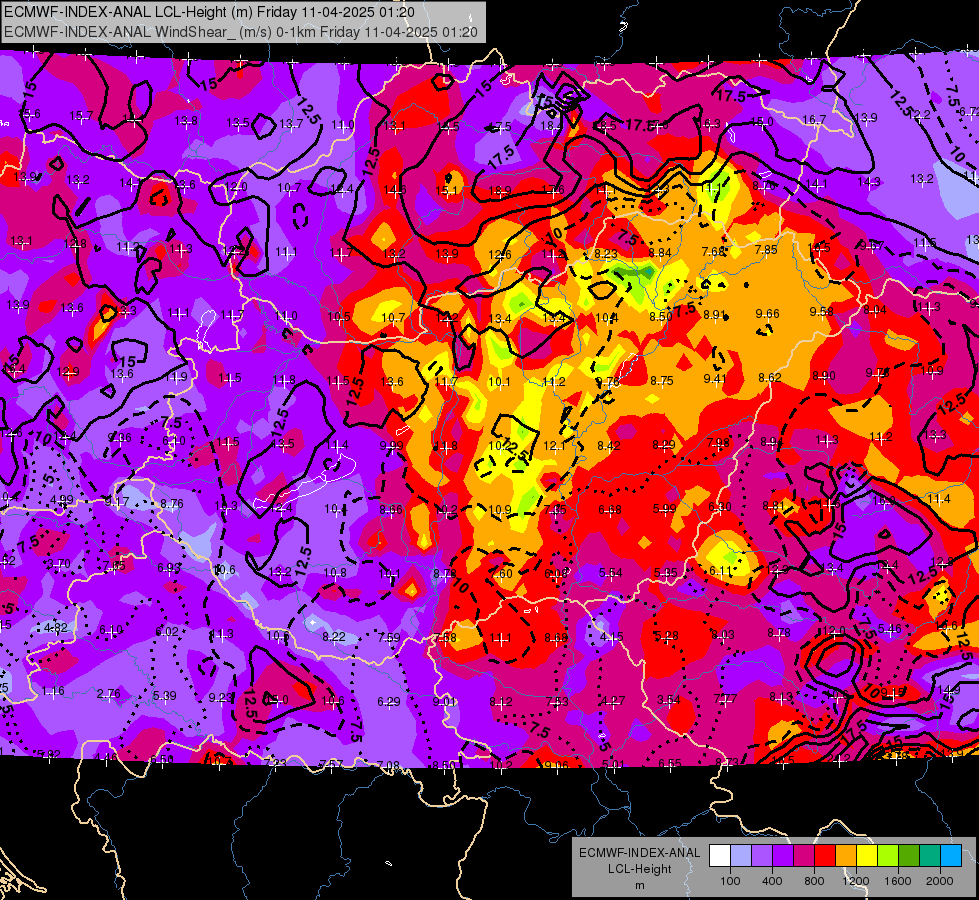979x900 pixels.
Task: Click the grid value 6.02
Action: click(x=167, y=631)
